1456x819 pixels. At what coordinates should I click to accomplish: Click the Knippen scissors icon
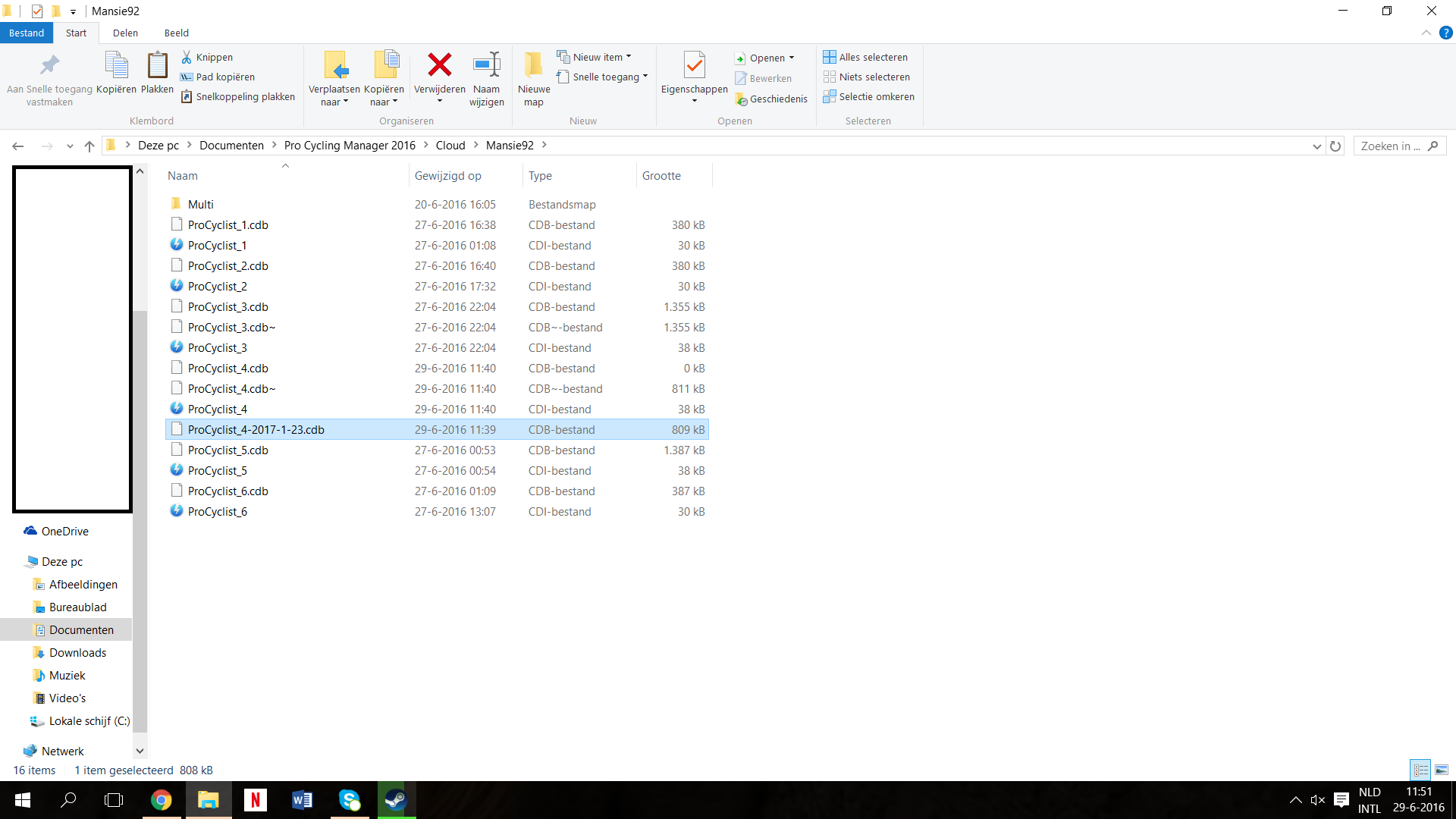tap(187, 57)
